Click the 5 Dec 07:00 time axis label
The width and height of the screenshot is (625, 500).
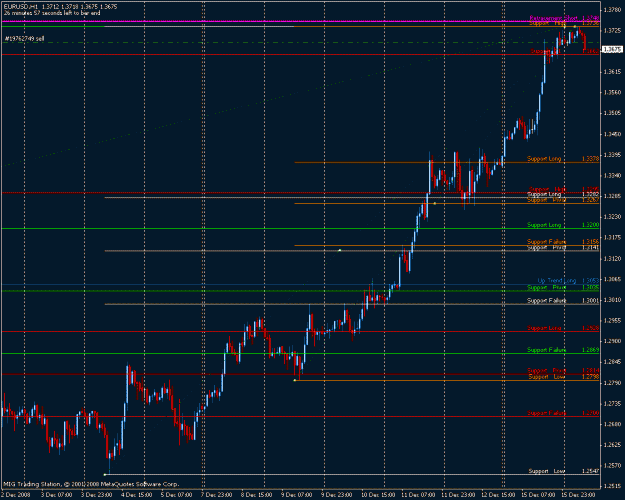pyautogui.click(x=177, y=495)
